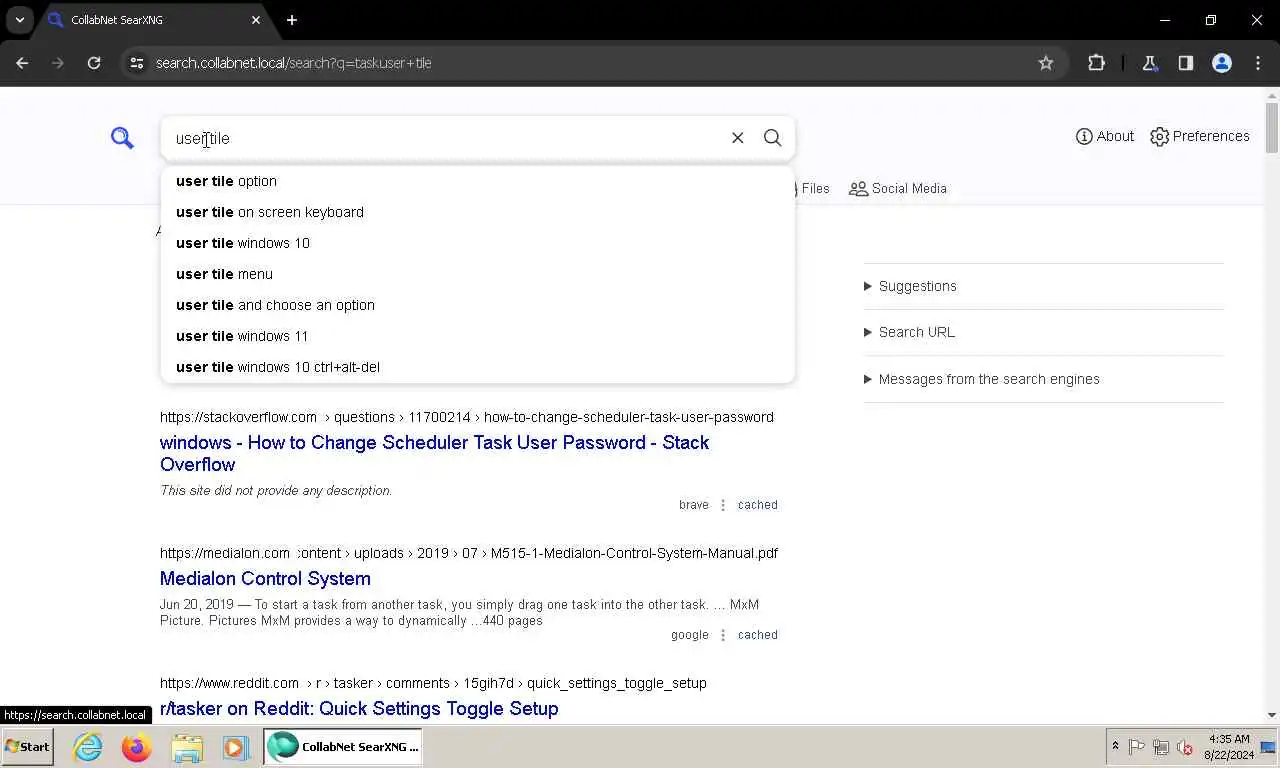The height and width of the screenshot is (768, 1280).
Task: Click the google engine label
Action: [689, 635]
